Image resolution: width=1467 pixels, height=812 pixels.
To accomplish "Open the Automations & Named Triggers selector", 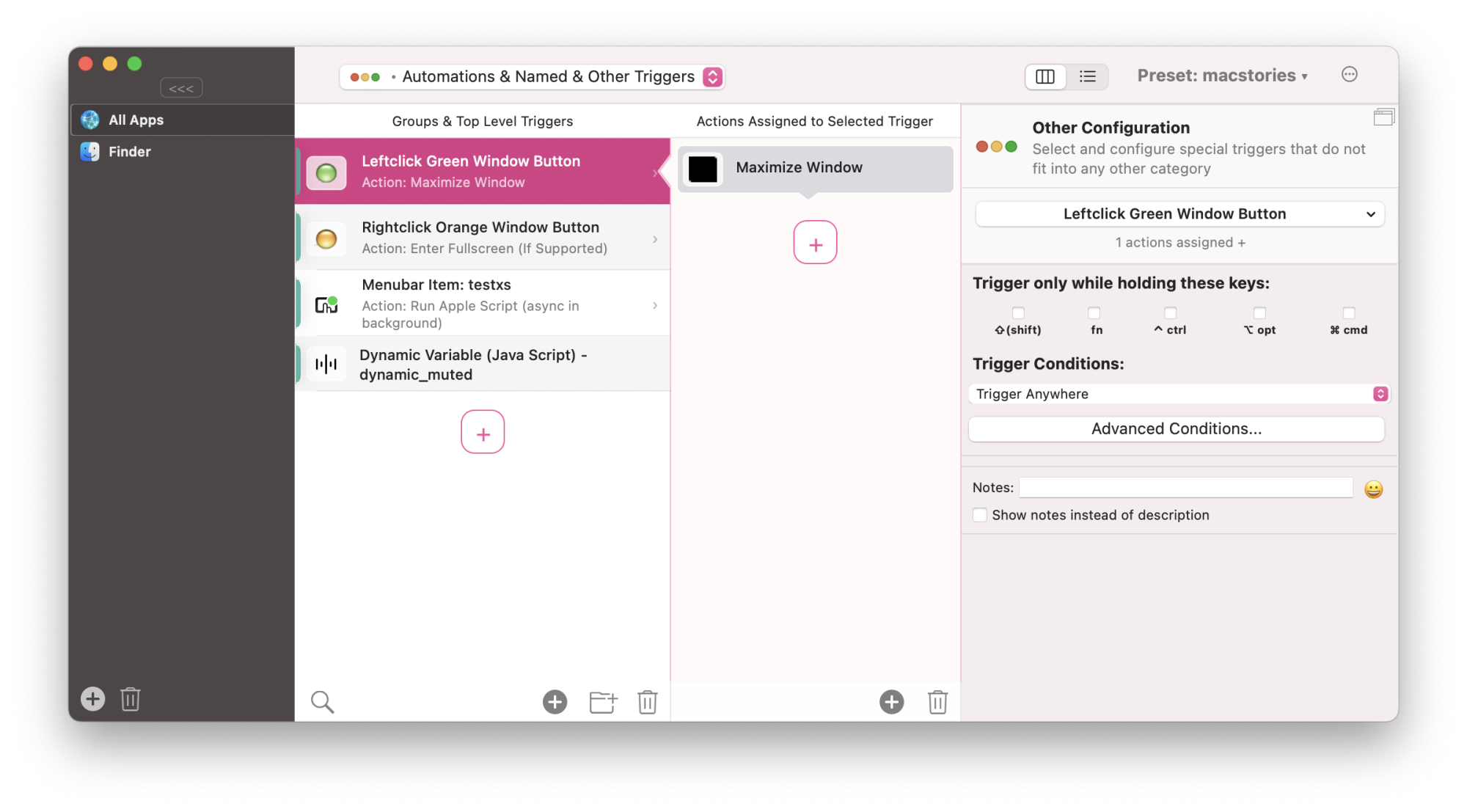I will tap(532, 77).
